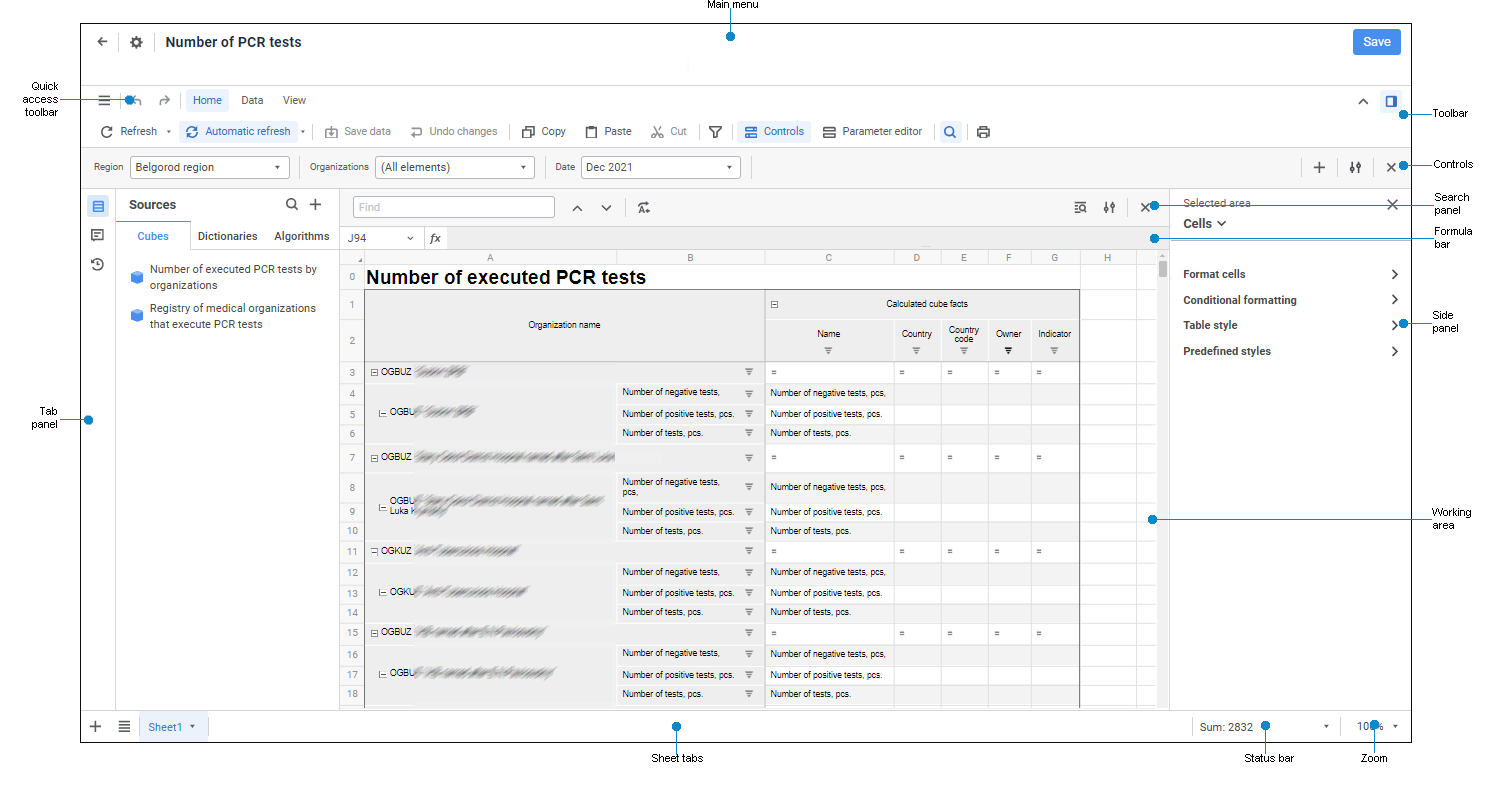
Task: Select the Sheet1 tab
Action: pos(173,727)
